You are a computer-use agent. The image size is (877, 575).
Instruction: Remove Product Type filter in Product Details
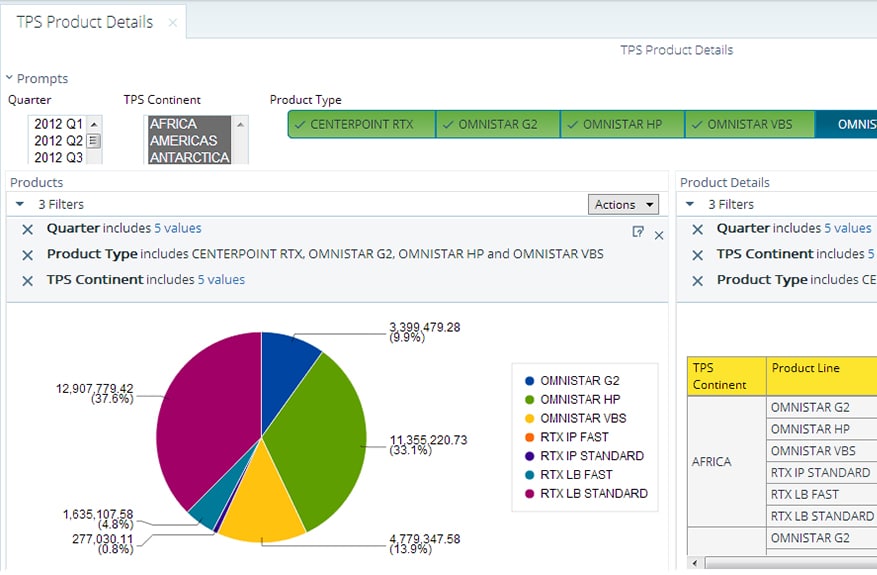697,281
